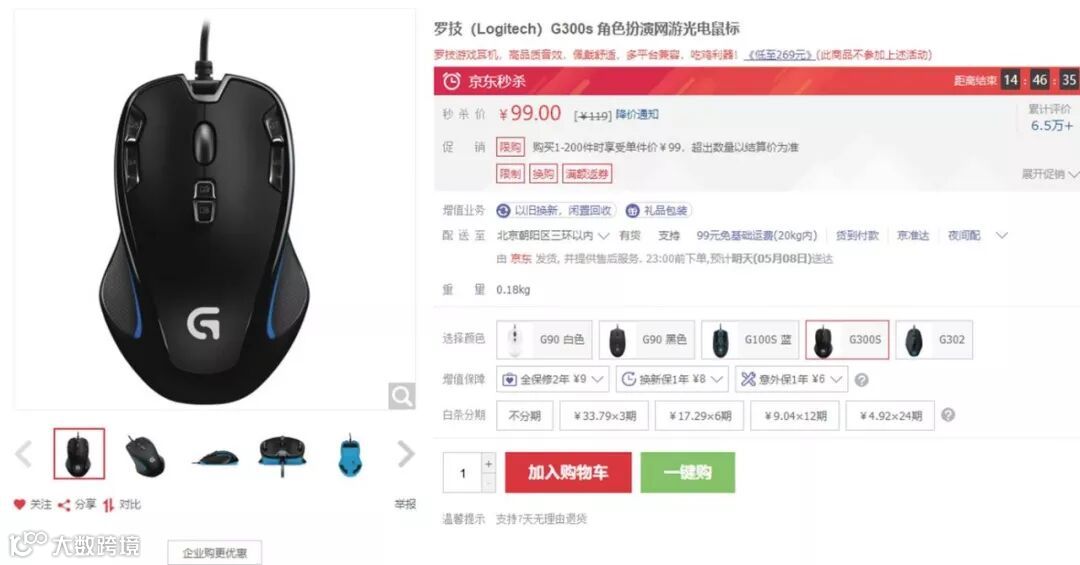1080x565 pixels.
Task: Select the G90 白色 color option
Action: [545, 340]
